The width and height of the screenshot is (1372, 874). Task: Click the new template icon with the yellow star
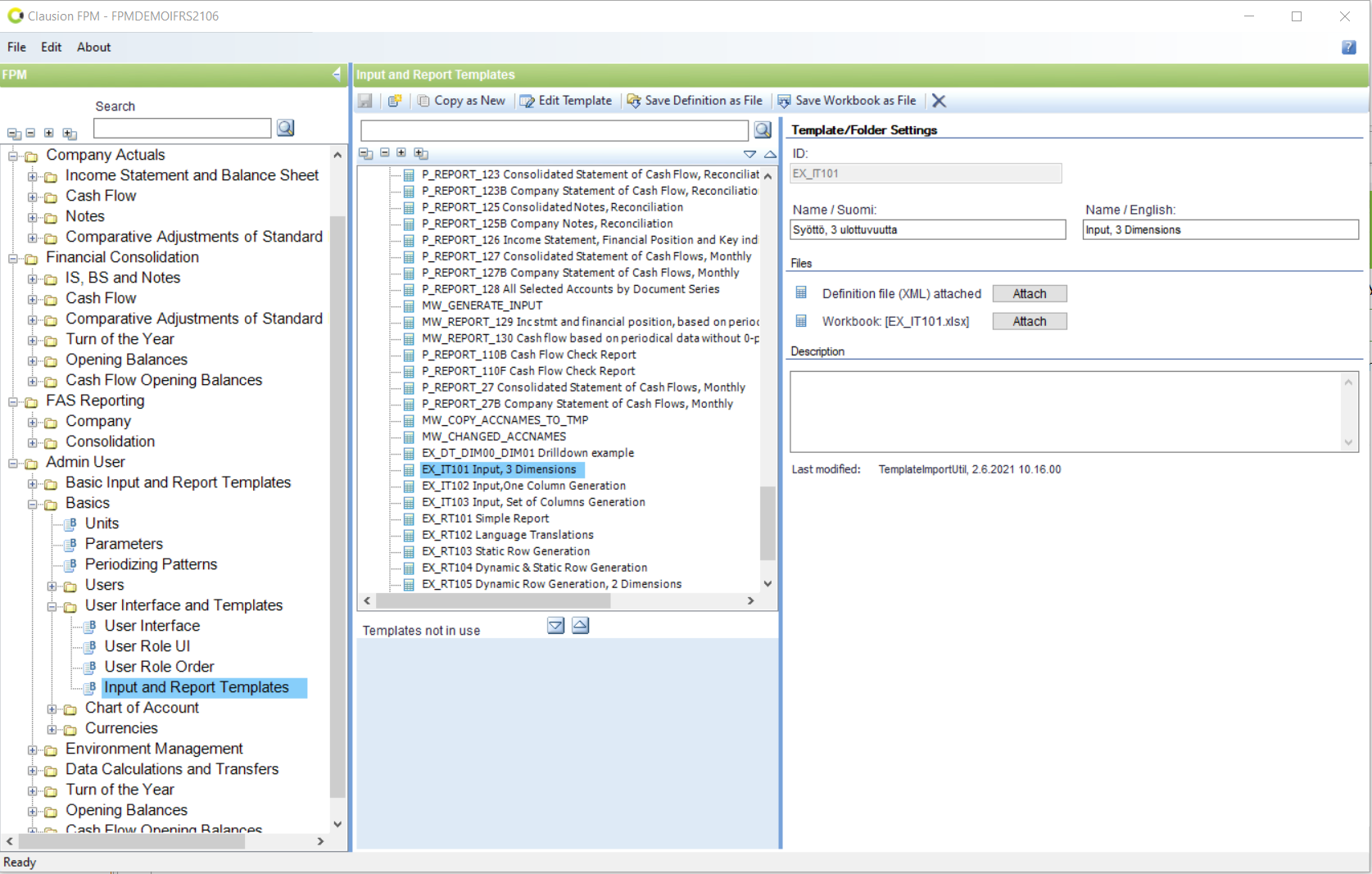395,101
